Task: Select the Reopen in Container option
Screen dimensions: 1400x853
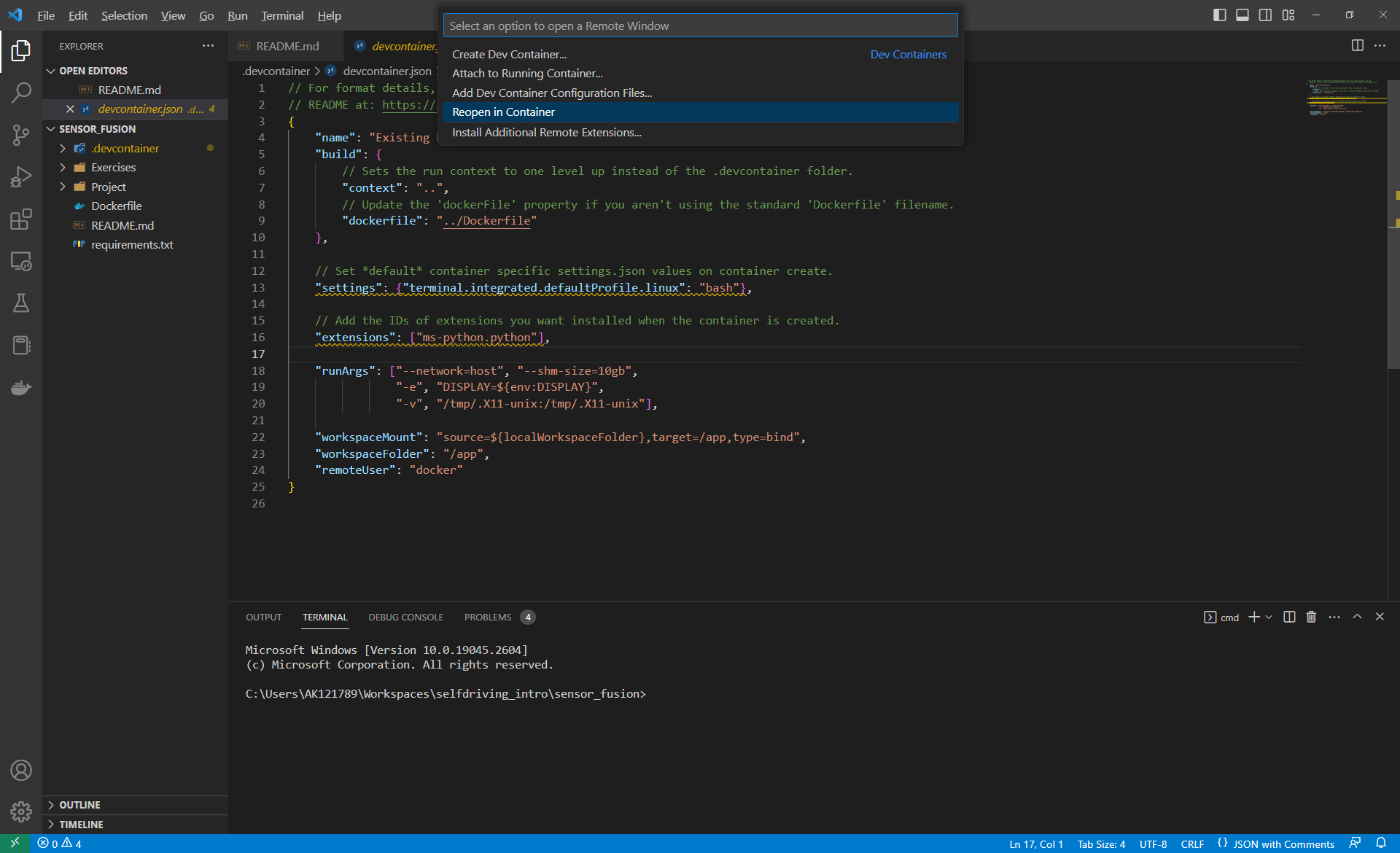Action: click(x=503, y=112)
